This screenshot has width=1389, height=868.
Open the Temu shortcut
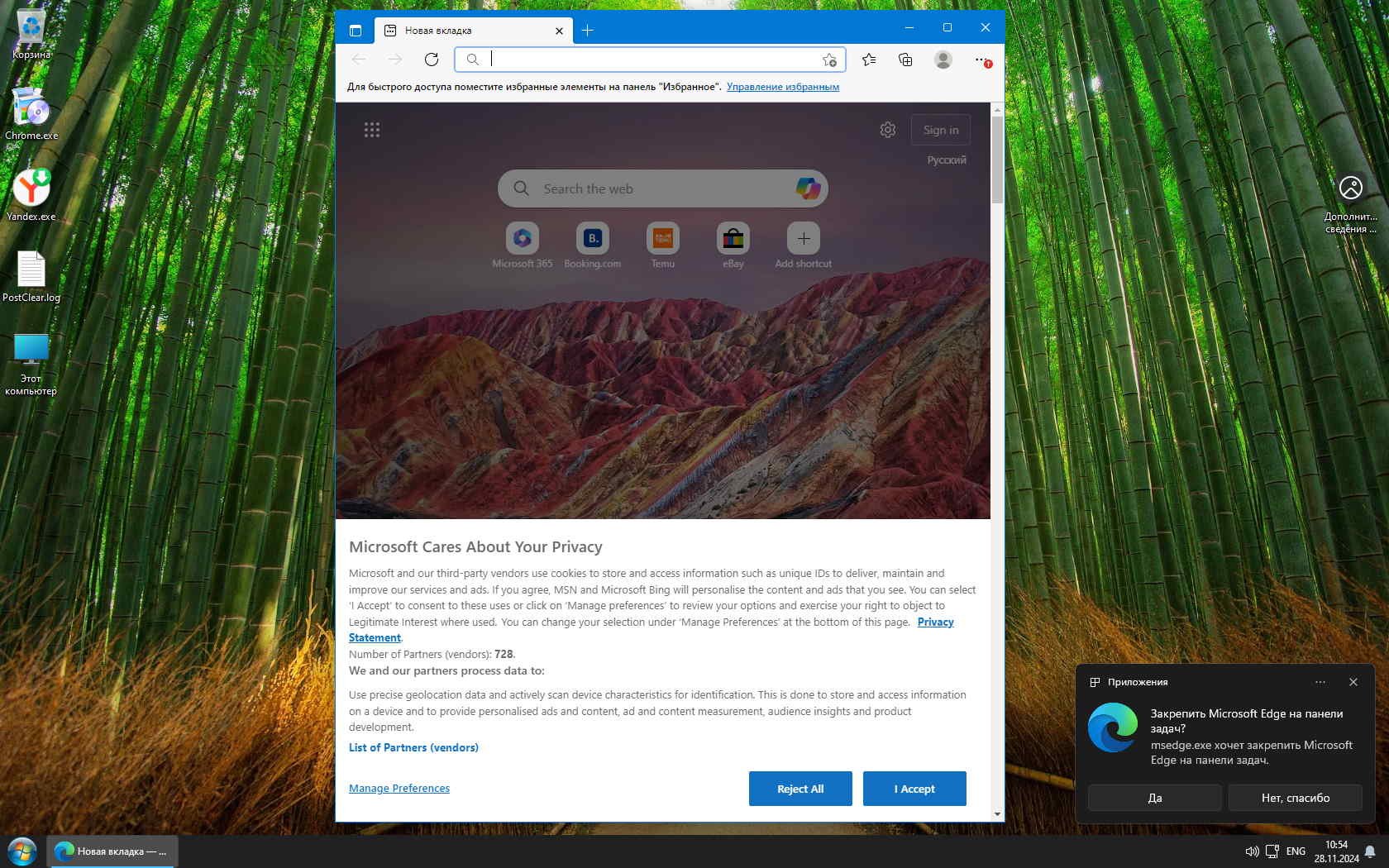pos(663,246)
